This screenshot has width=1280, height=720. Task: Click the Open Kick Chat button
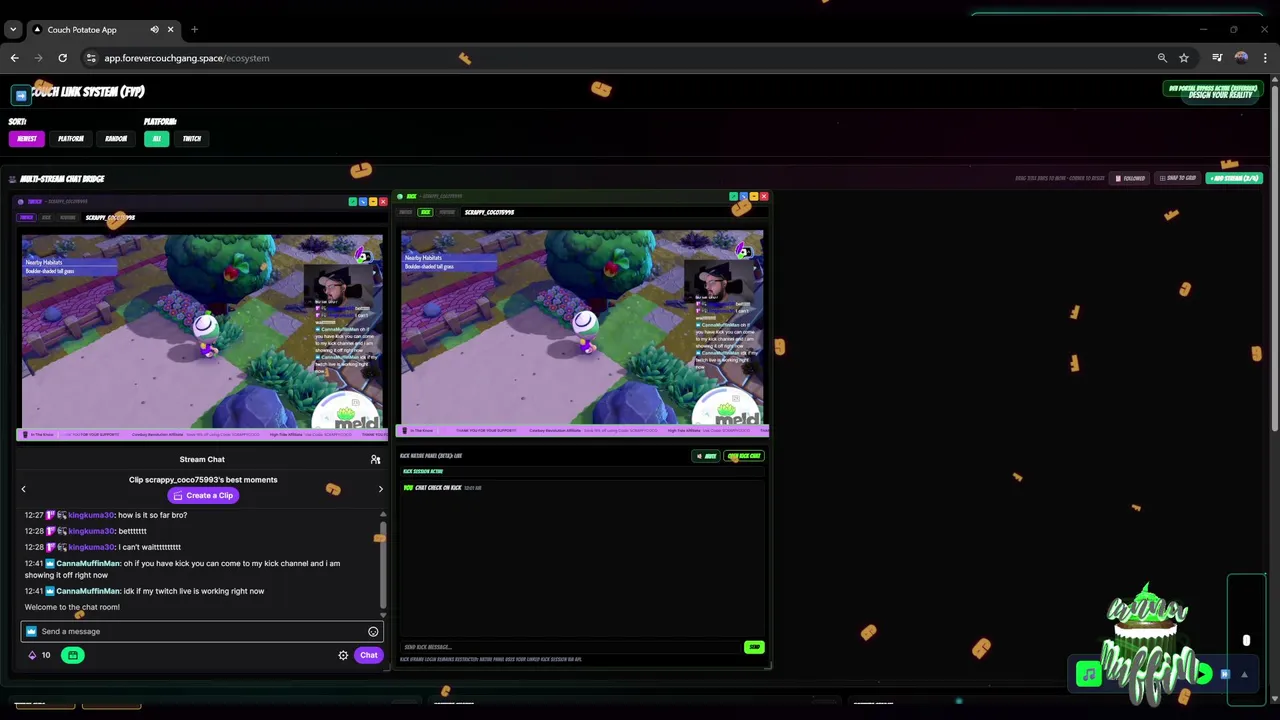[x=743, y=456]
